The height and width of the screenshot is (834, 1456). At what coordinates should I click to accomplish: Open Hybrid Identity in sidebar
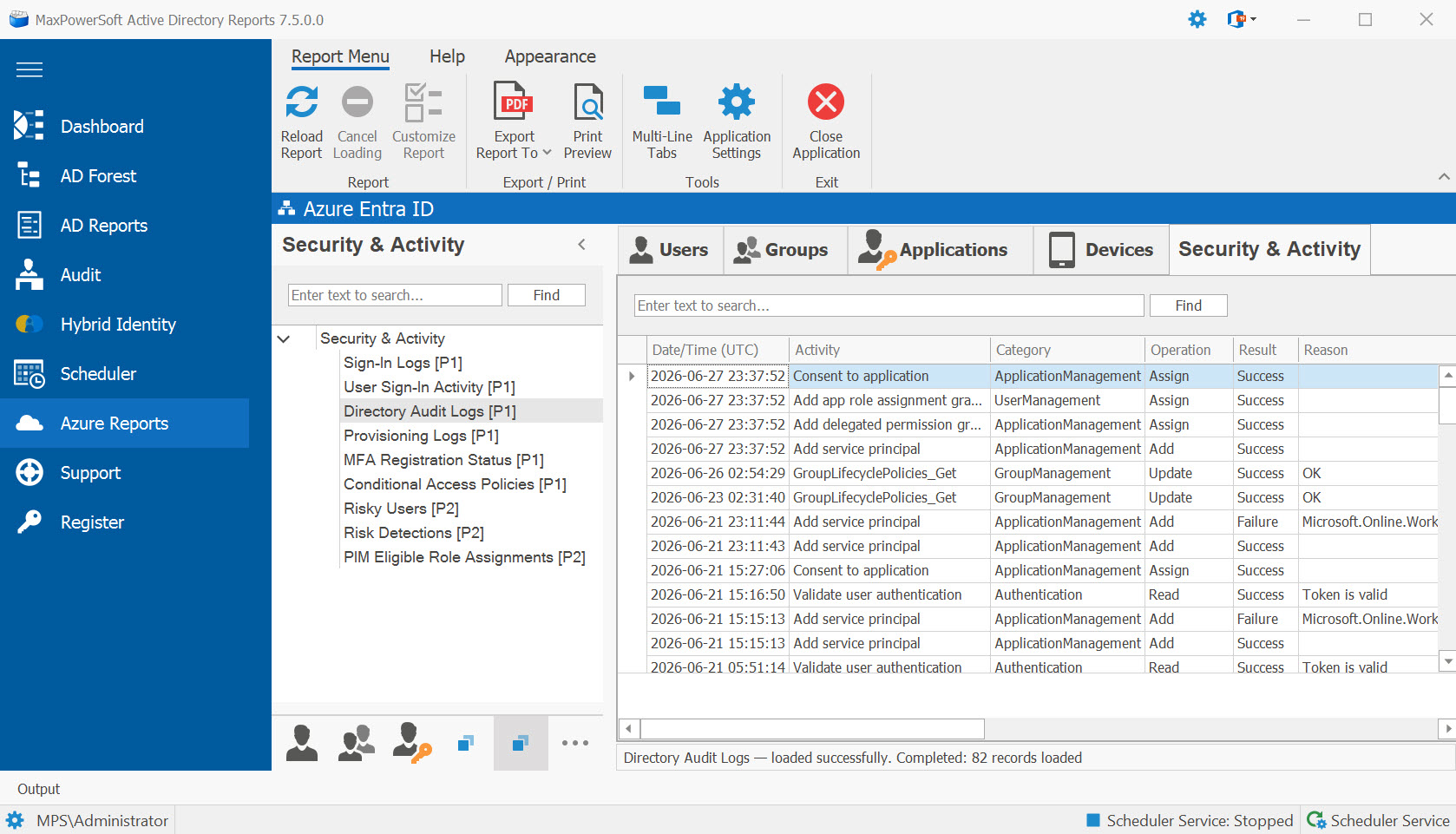pyautogui.click(x=124, y=324)
